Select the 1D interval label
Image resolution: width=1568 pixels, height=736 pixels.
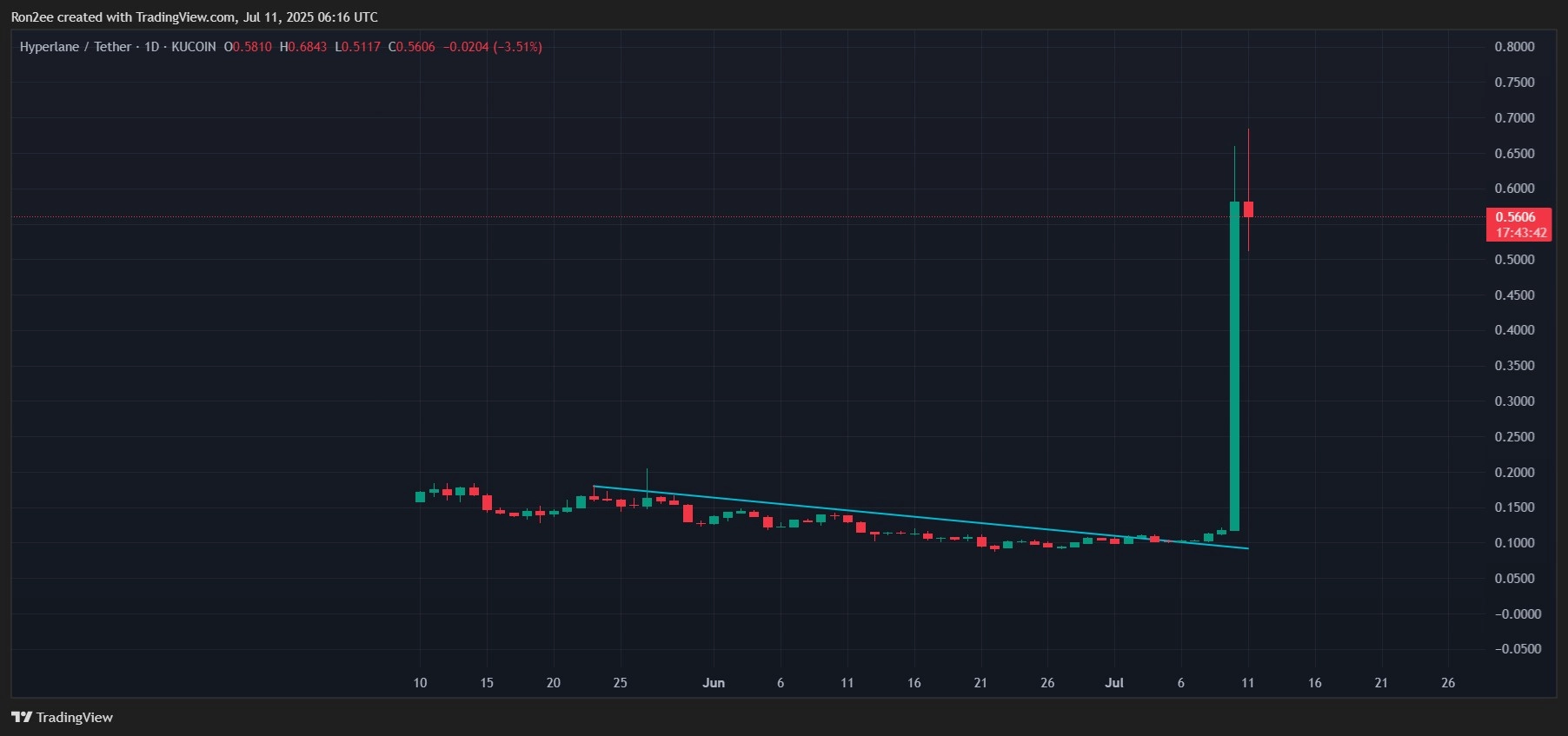pos(151,47)
